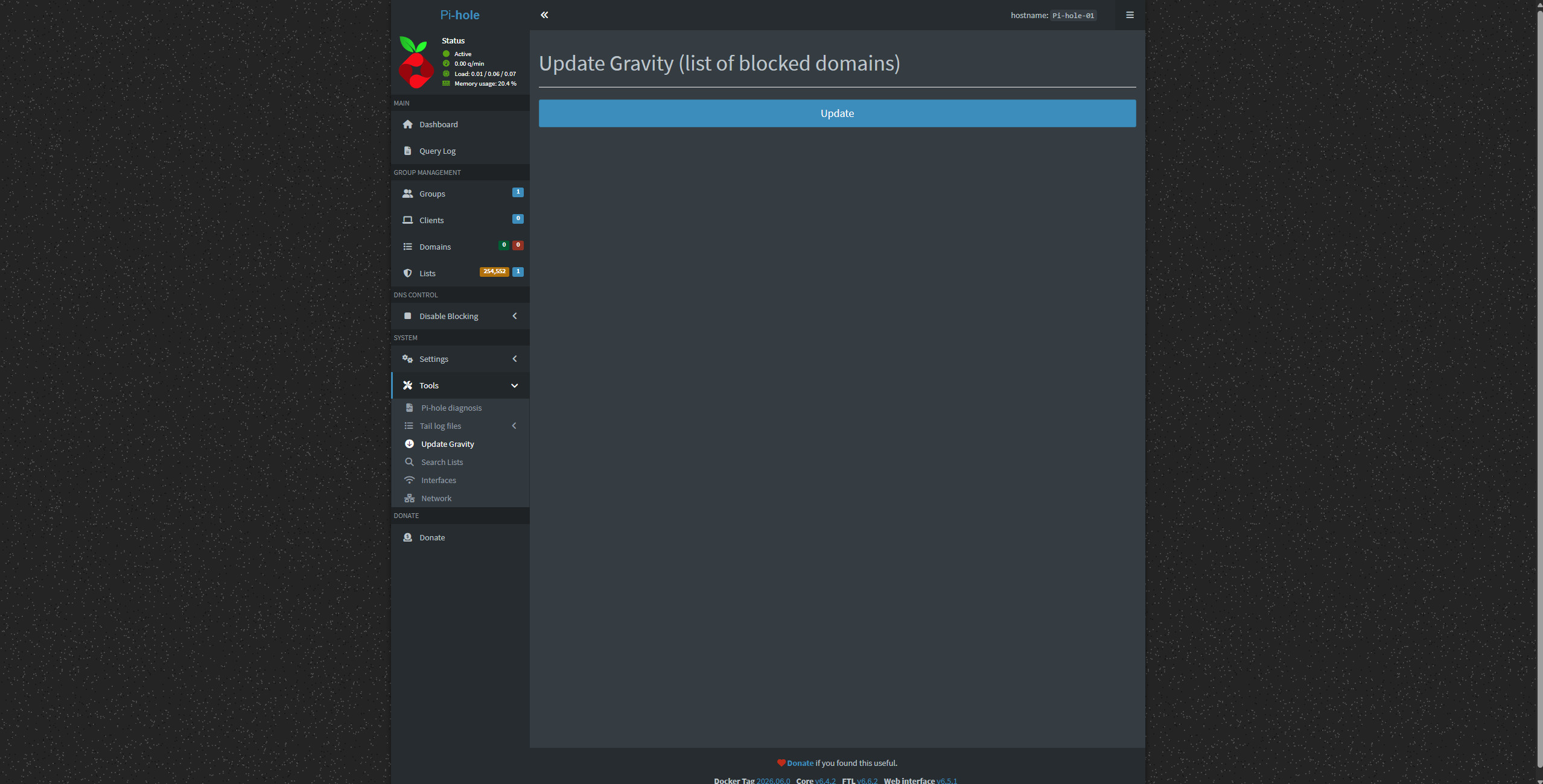
Task: Click the Lists shield icon
Action: pyautogui.click(x=408, y=273)
